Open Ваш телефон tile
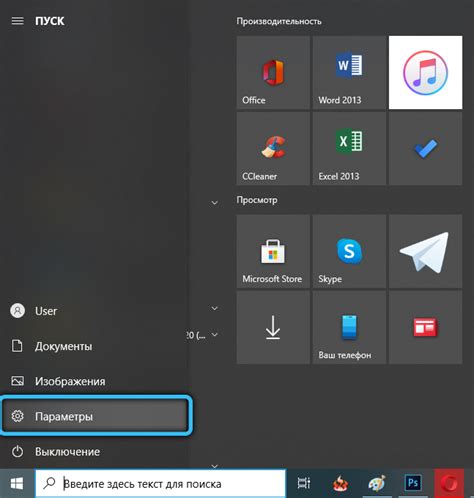 coord(349,327)
